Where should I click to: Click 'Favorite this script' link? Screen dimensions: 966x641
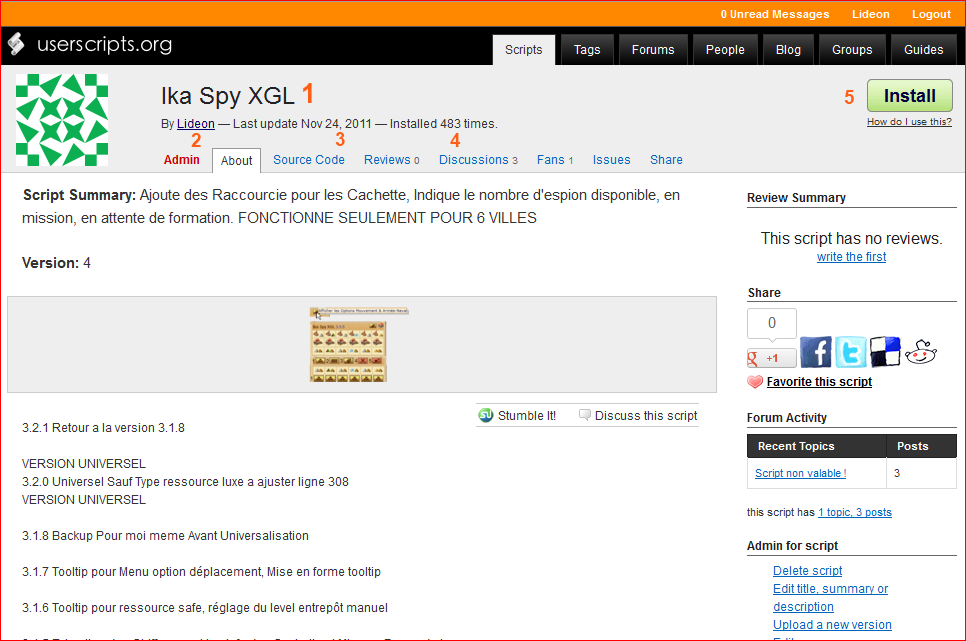[819, 382]
